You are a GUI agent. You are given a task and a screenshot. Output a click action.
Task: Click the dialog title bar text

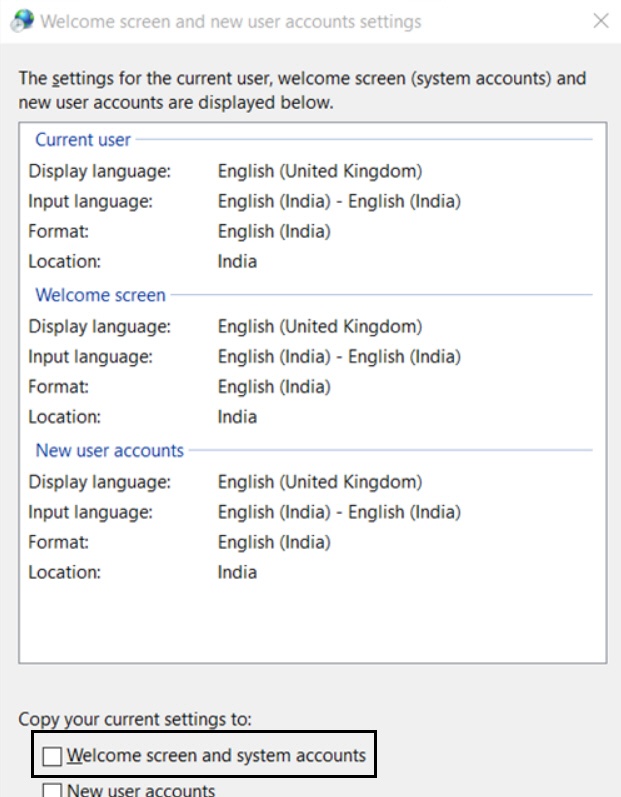(231, 21)
